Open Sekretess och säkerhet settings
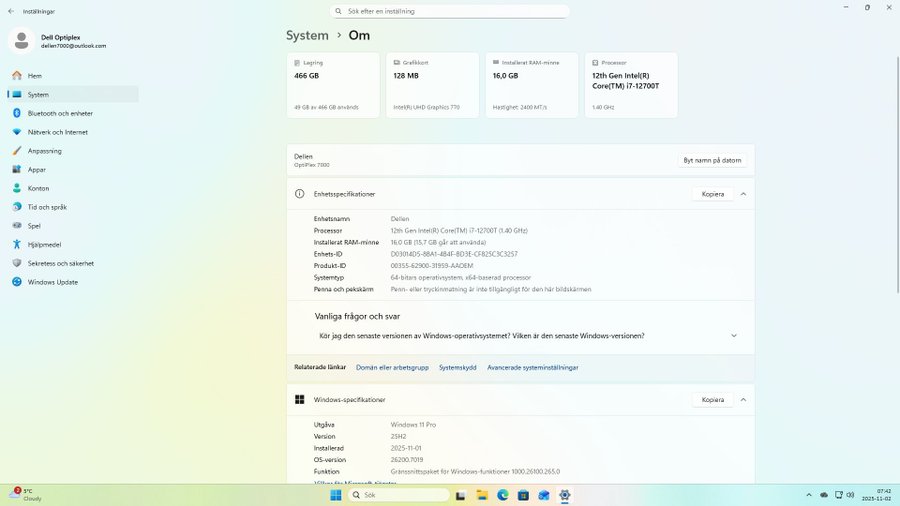The height and width of the screenshot is (506, 900). point(60,263)
